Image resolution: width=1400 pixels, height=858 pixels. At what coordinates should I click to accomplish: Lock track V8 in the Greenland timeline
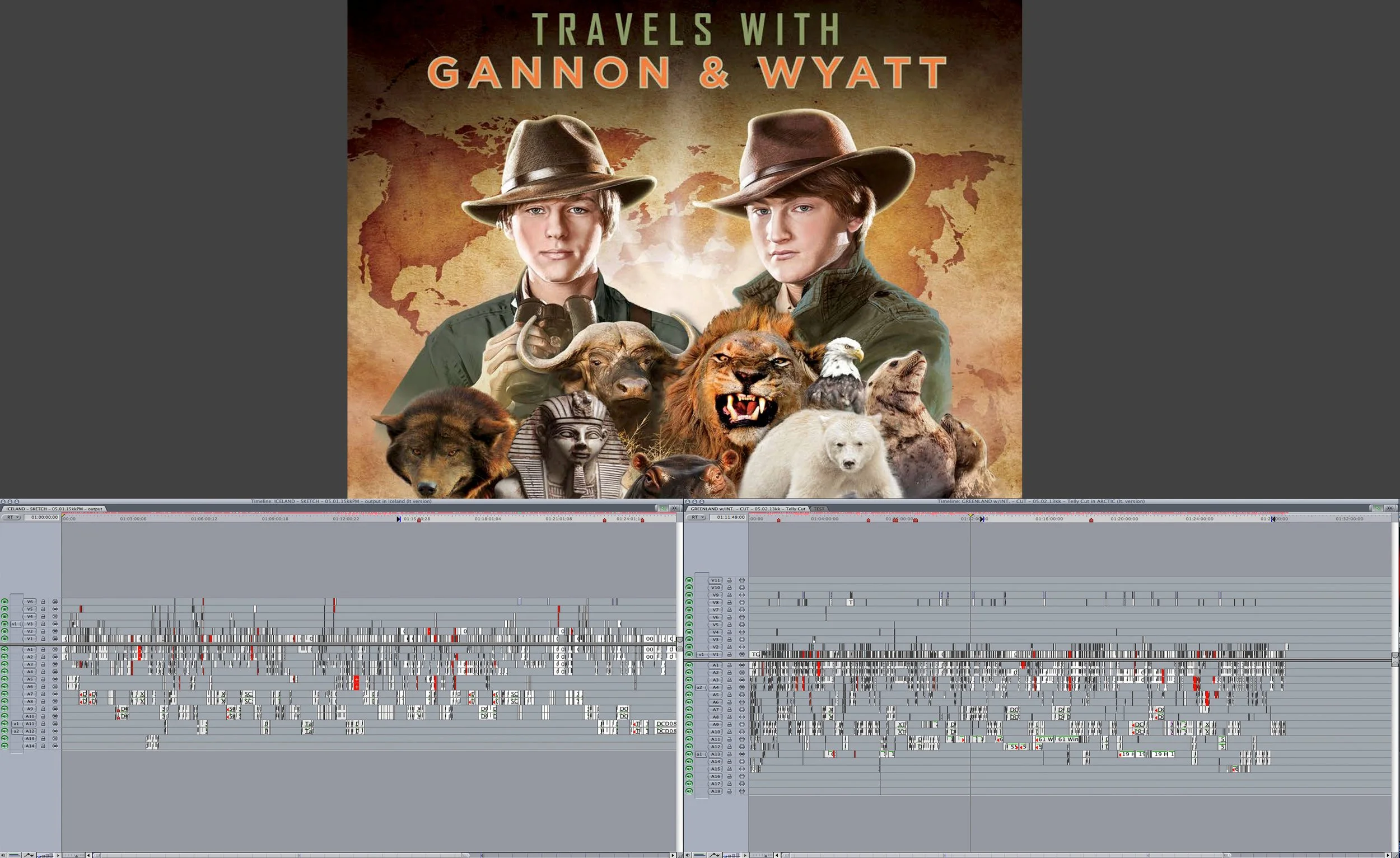click(x=730, y=602)
